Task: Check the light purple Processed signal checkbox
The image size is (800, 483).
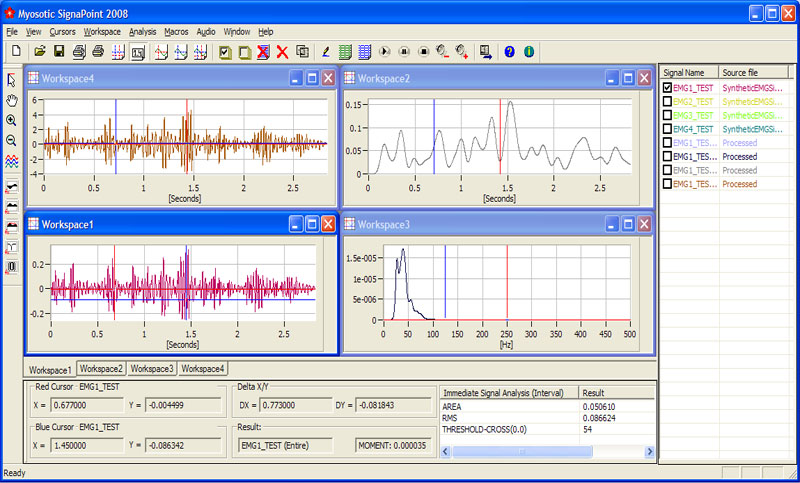Action: (667, 142)
